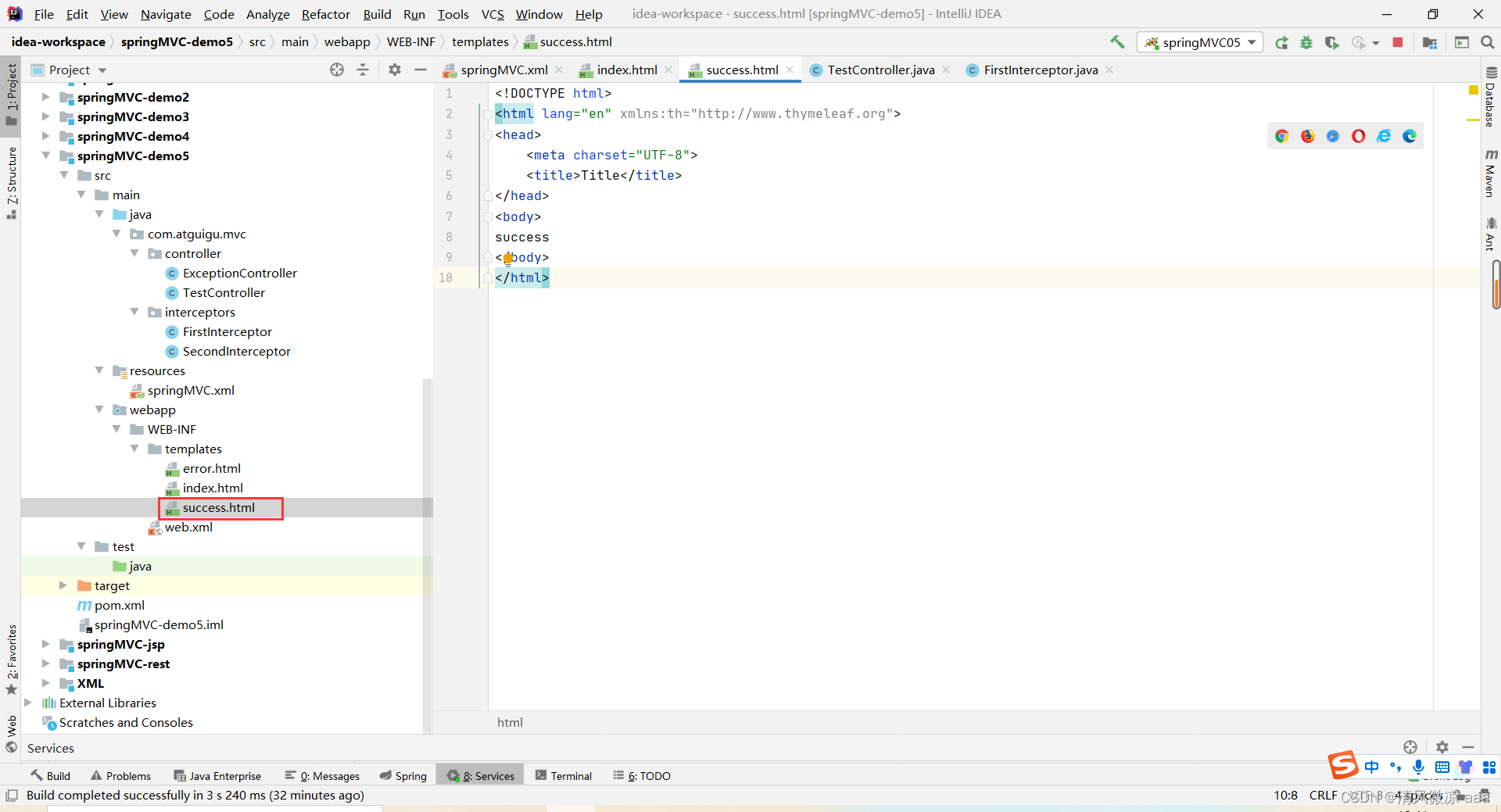Toggle the Terminal tool window button

click(x=564, y=776)
